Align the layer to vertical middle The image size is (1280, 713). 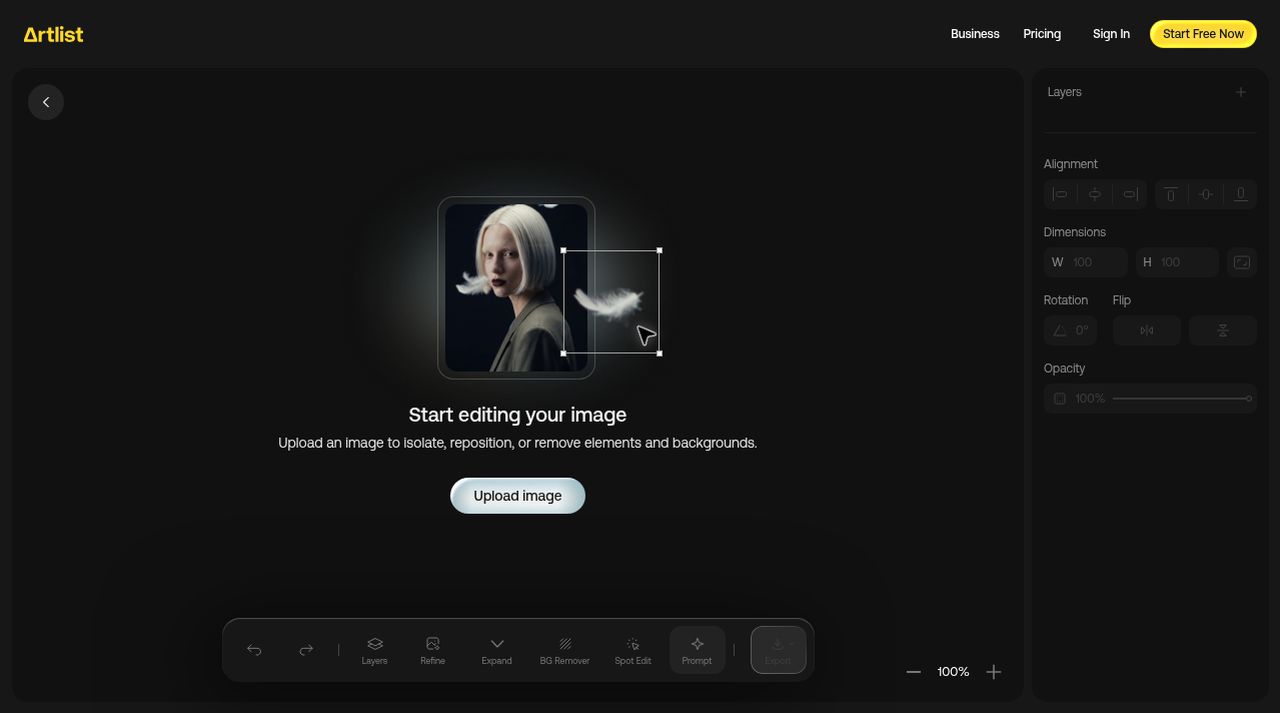point(1206,194)
